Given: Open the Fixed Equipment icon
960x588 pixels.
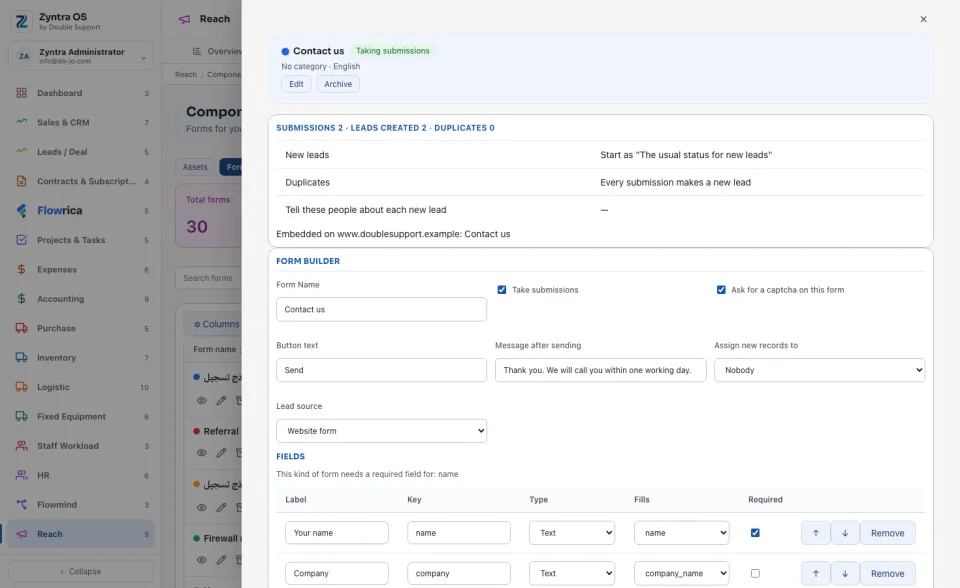Looking at the screenshot, I should coord(21,416).
